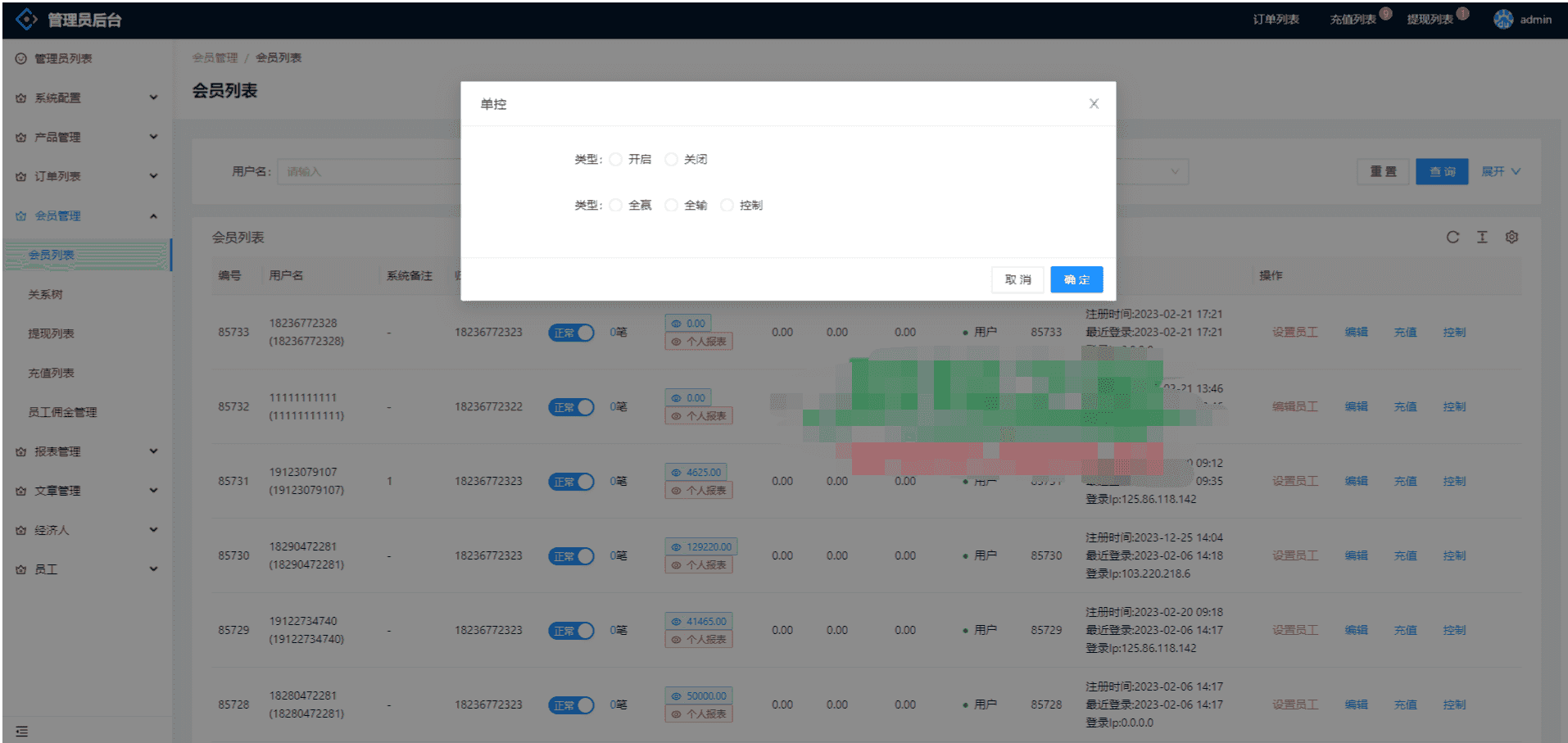
Task: Select the 全输 radio option
Action: (672, 206)
